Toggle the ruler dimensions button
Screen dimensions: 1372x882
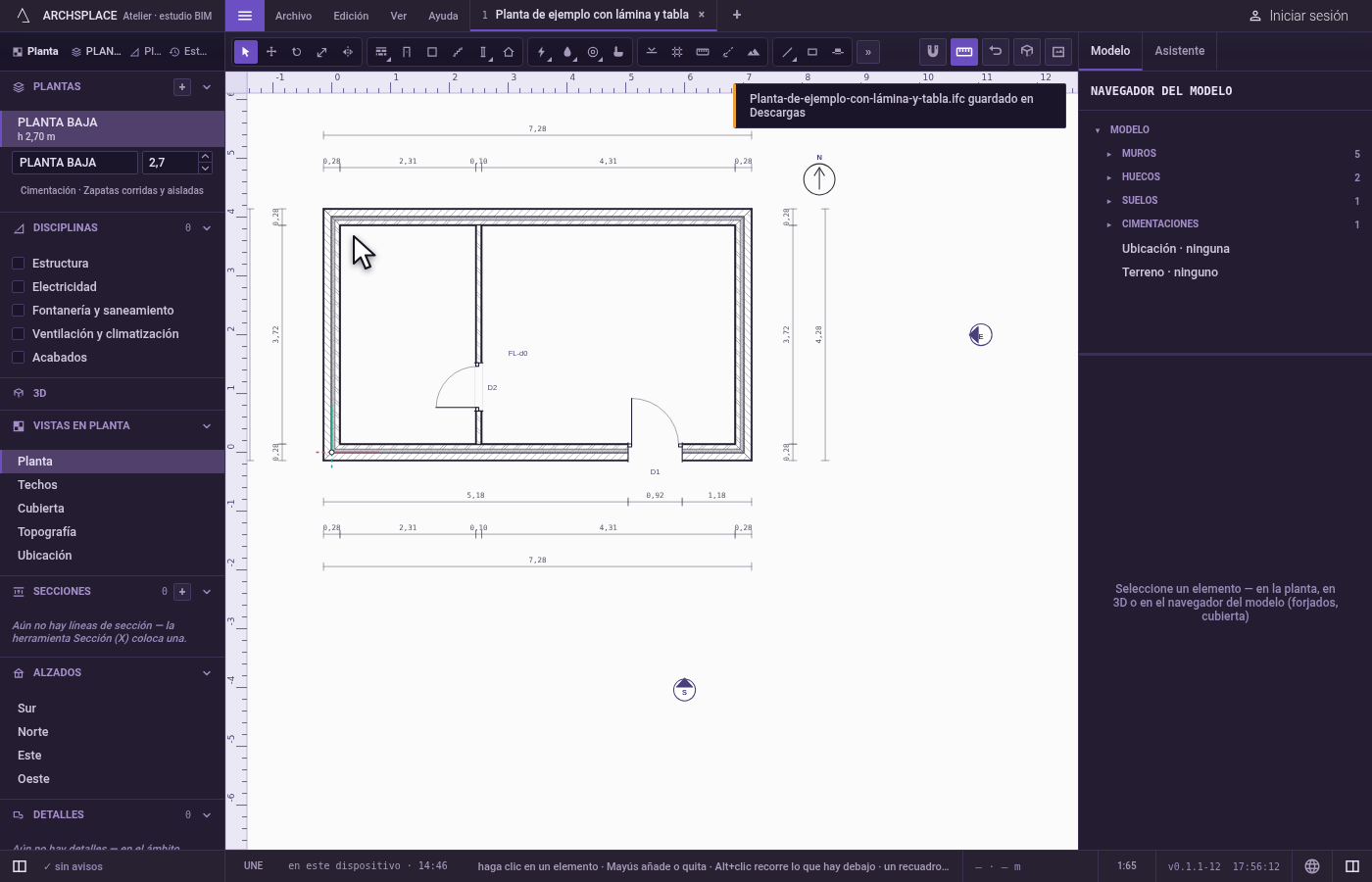pos(964,52)
